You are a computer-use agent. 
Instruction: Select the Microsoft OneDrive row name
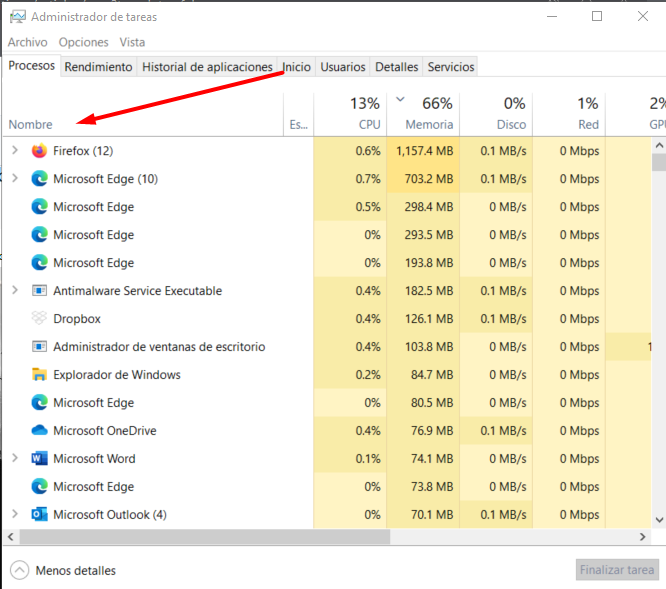(105, 431)
